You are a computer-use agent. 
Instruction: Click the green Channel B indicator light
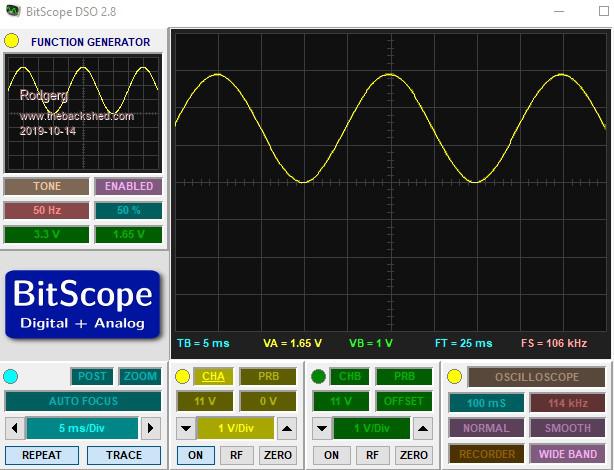320,376
